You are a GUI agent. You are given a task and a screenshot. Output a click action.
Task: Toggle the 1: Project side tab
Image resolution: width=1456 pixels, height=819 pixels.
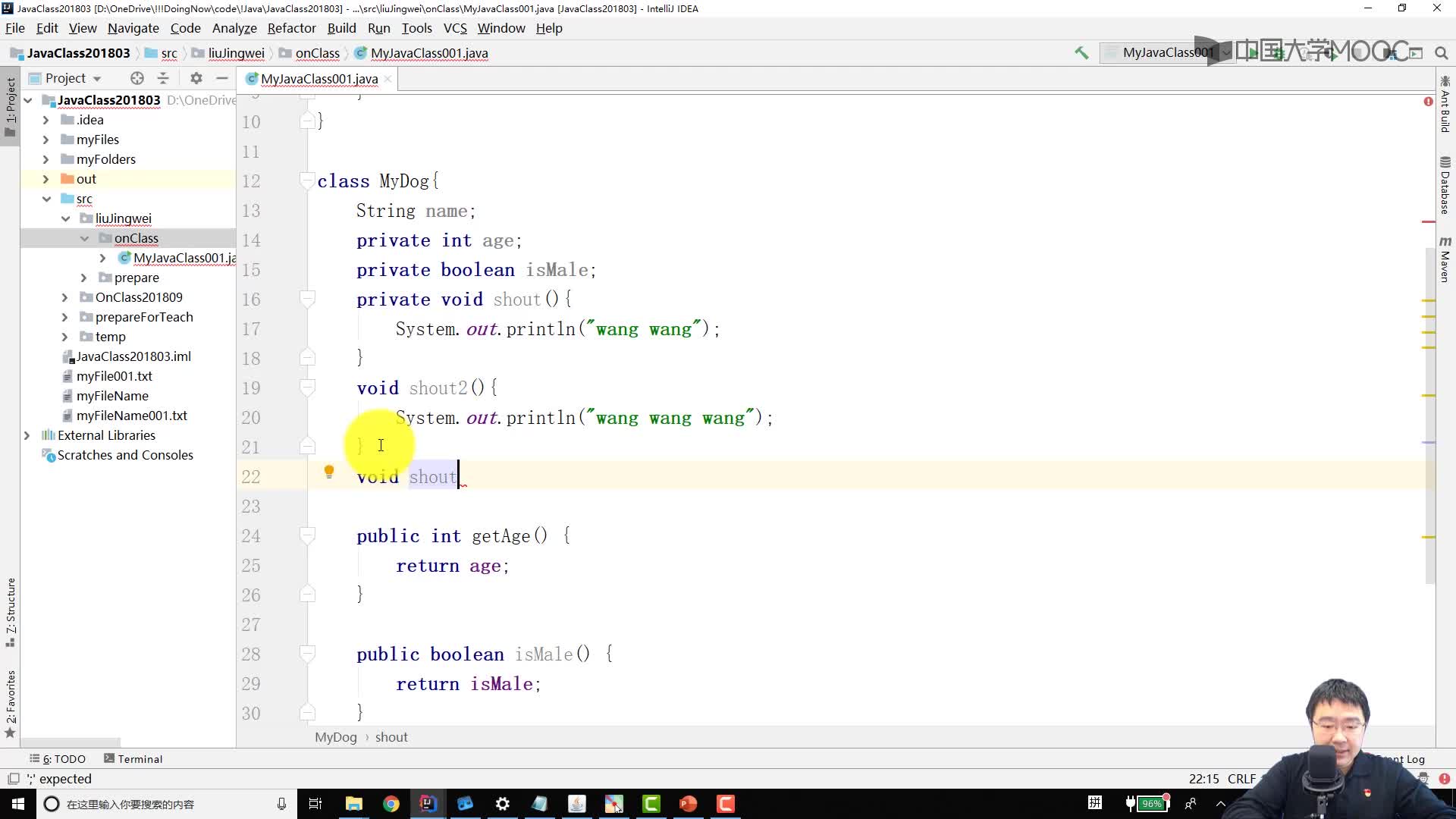click(11, 107)
